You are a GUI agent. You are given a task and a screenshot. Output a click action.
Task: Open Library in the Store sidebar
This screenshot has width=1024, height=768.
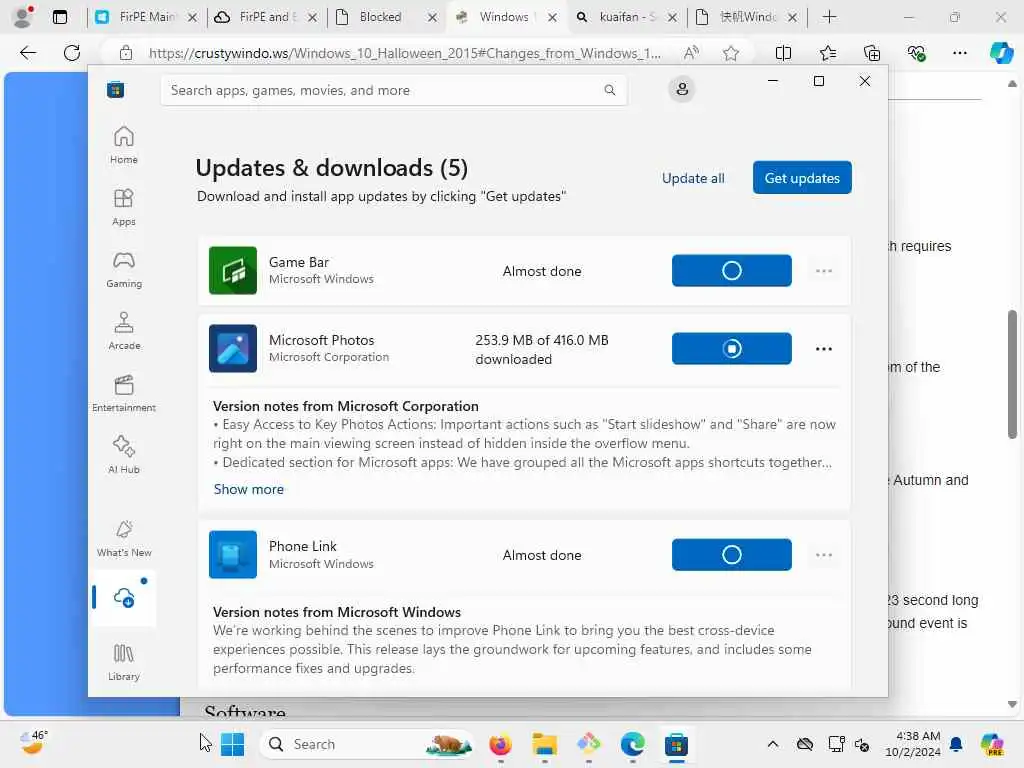[123, 662]
